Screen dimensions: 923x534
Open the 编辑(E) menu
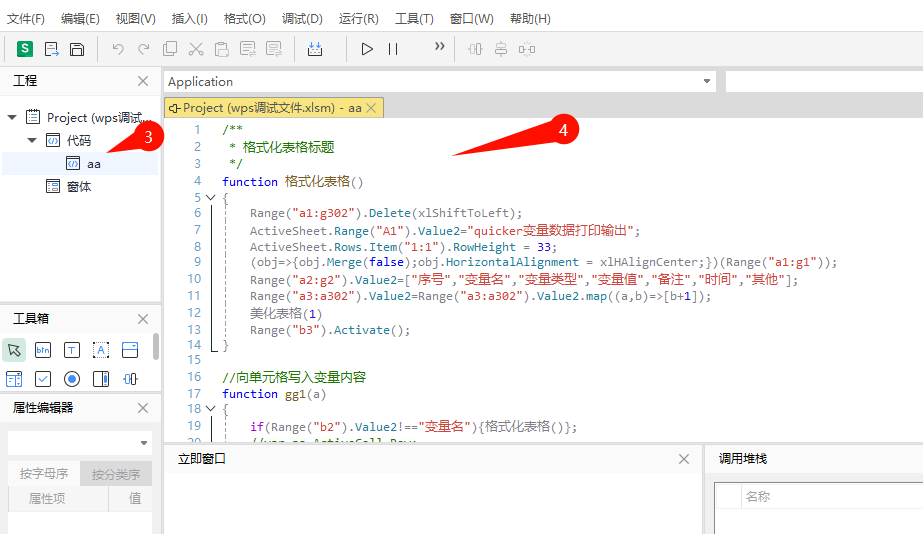tap(80, 19)
